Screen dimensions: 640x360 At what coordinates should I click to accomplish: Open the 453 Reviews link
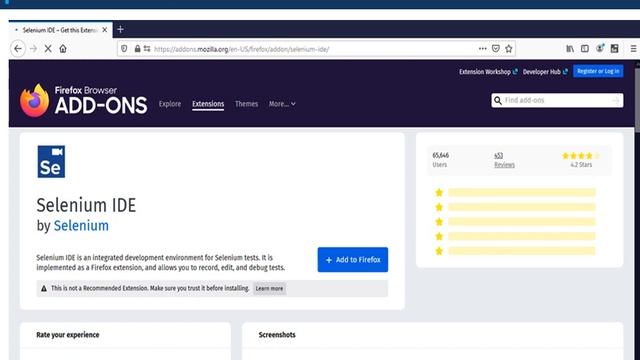tap(504, 160)
